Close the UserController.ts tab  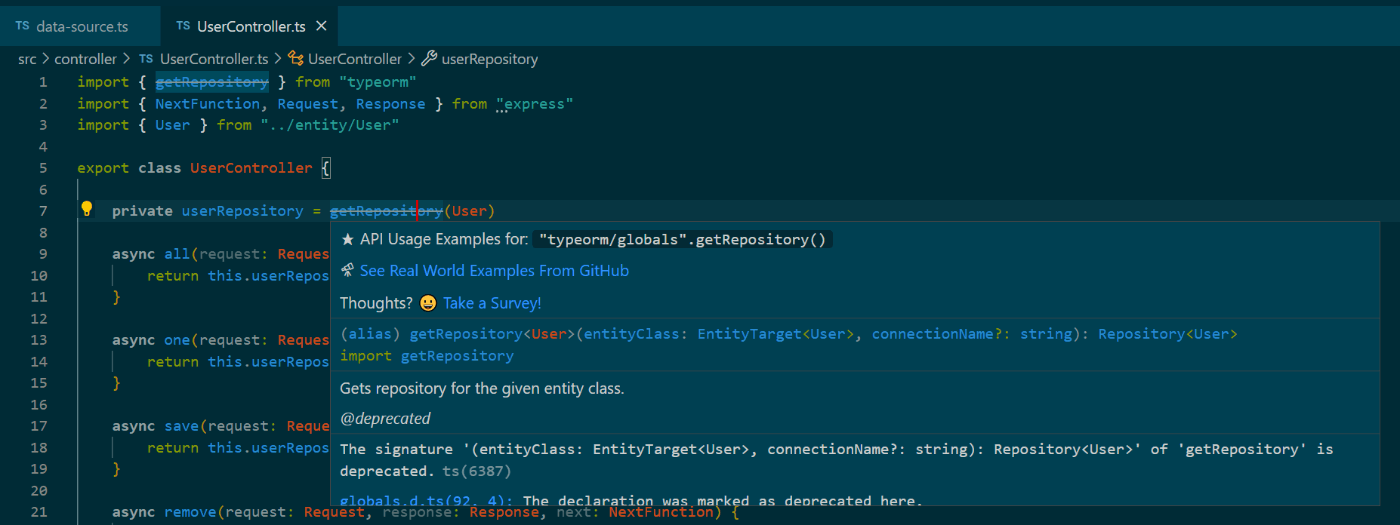(320, 26)
